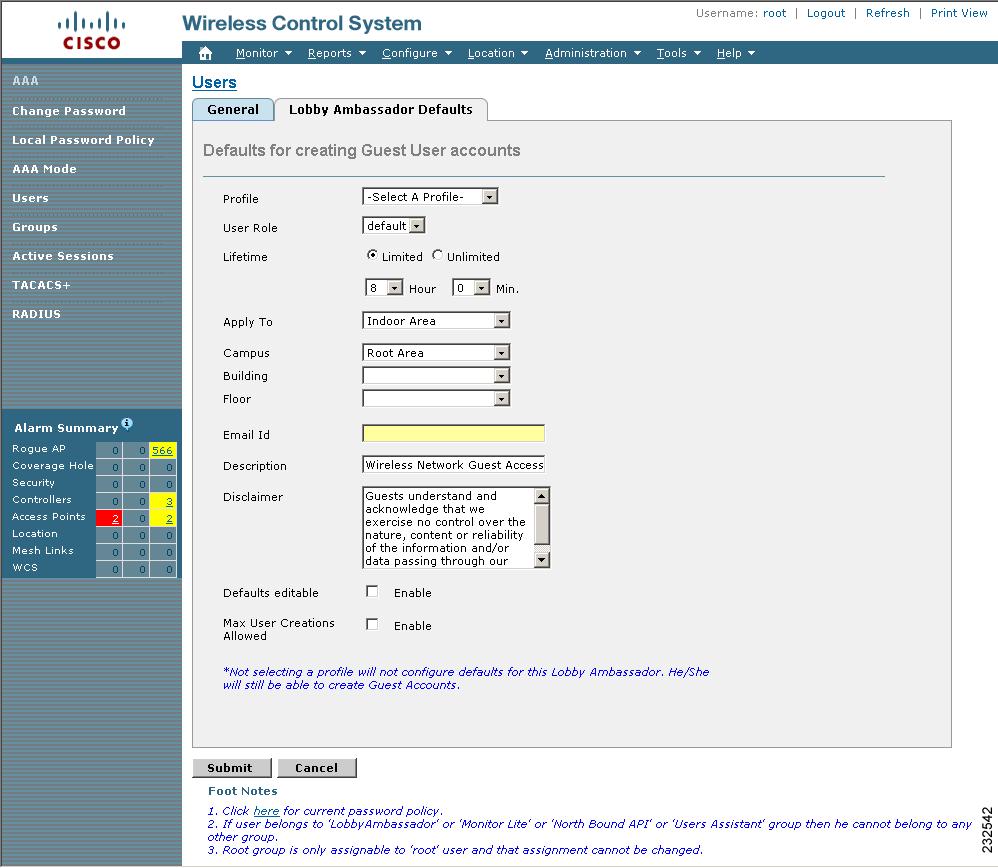
Task: Open the Floor dropdown
Action: coord(436,399)
